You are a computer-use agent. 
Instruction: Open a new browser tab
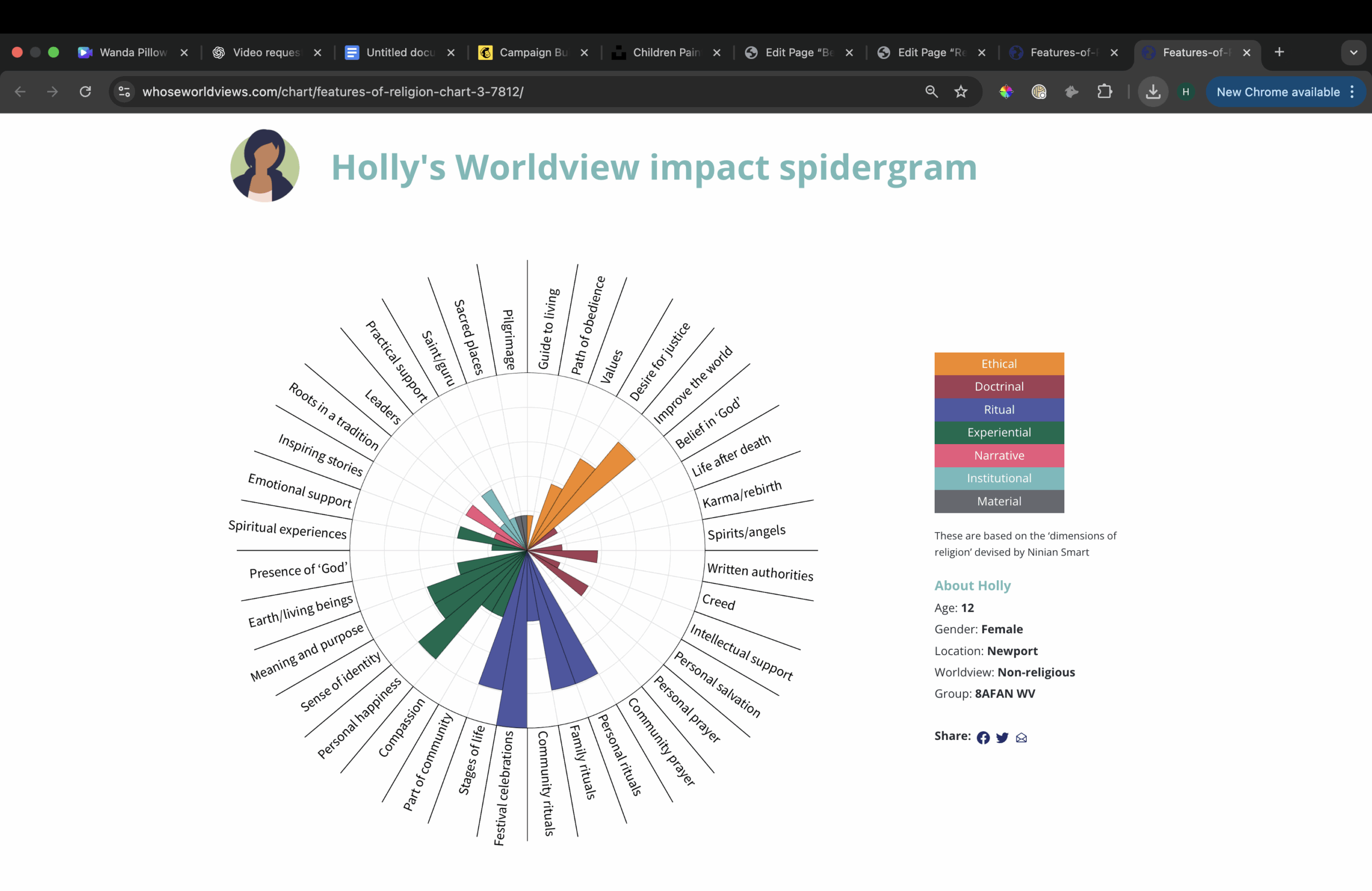pos(1279,53)
